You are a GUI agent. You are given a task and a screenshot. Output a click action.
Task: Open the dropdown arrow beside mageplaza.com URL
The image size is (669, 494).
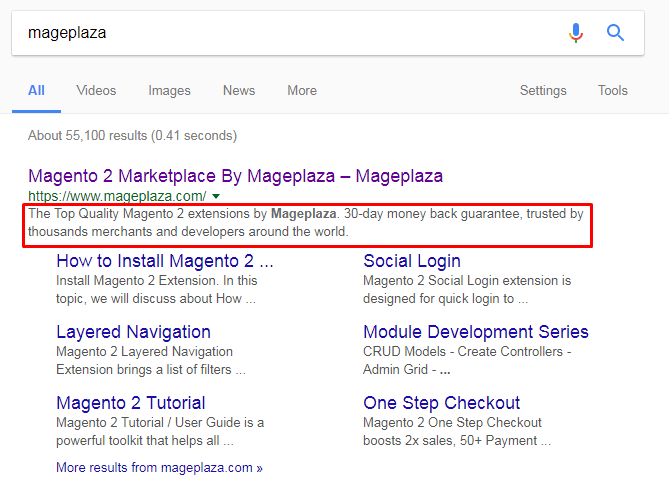tap(216, 196)
